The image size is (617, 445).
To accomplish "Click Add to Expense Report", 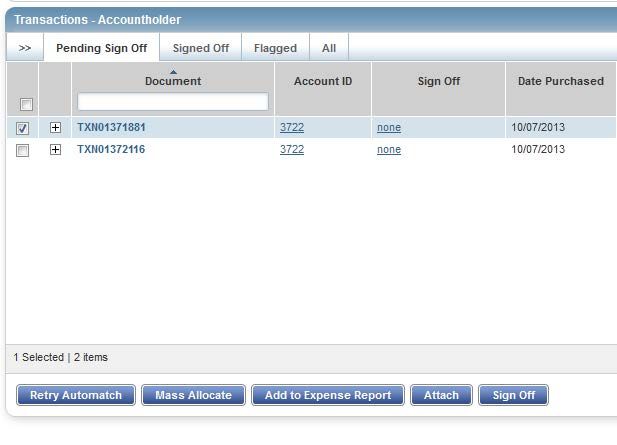I will point(328,395).
